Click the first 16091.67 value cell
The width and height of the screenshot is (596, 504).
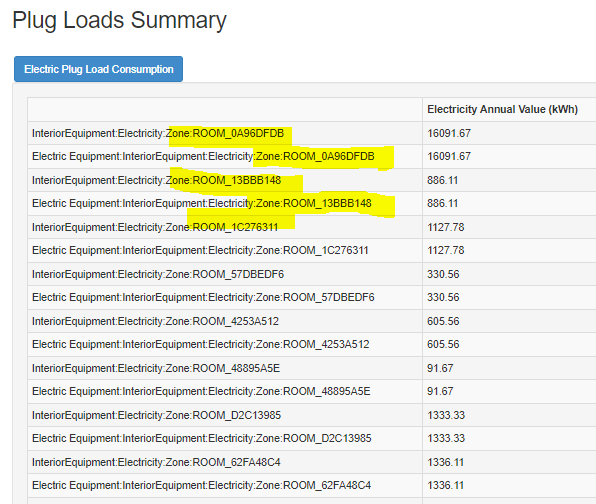(449, 133)
